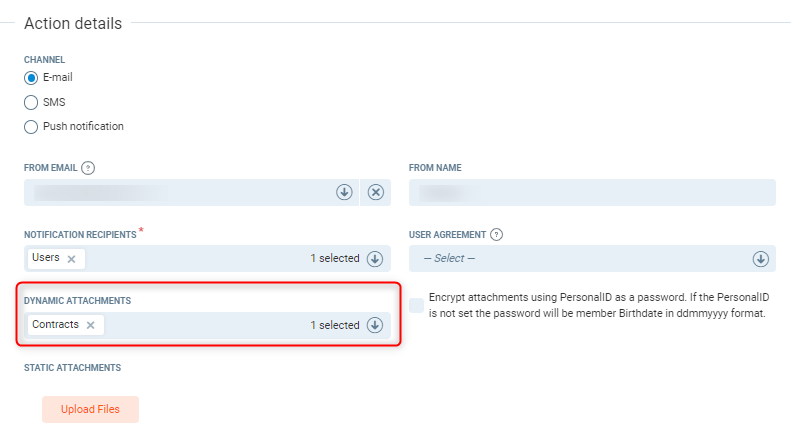
Task: Click the From Email input field
Action: click(180, 192)
